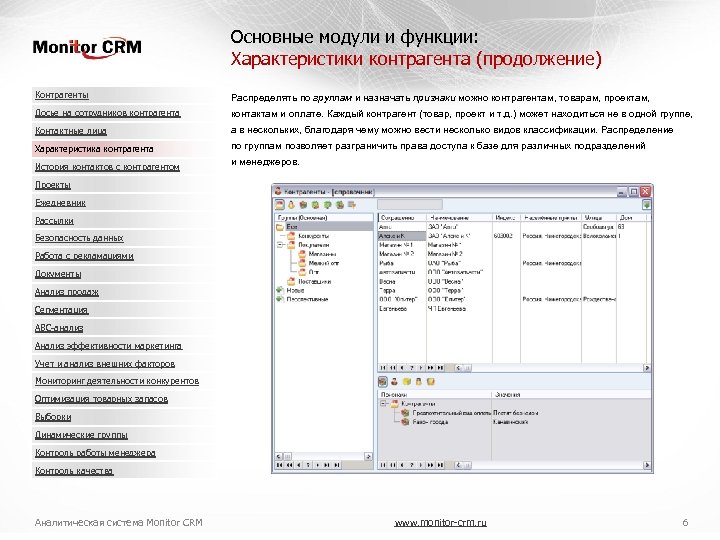Click green arrow button at toolbar right
Screen dimensions: 720x540
coord(647,205)
